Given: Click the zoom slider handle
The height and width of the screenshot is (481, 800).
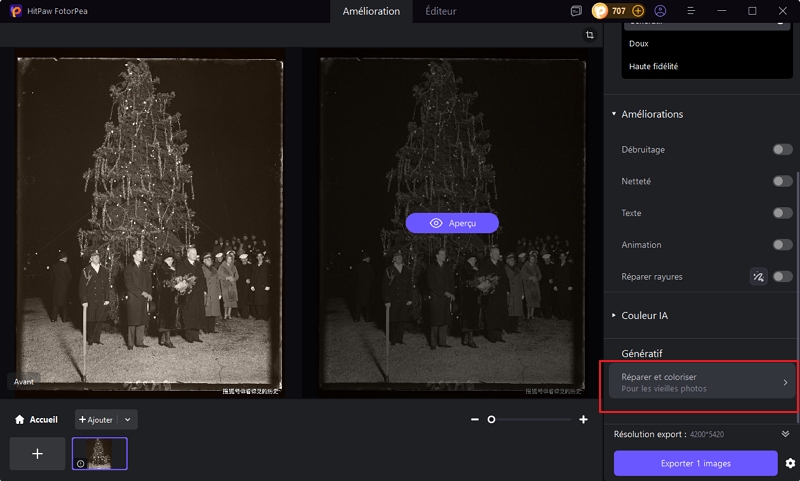Looking at the screenshot, I should [x=491, y=420].
